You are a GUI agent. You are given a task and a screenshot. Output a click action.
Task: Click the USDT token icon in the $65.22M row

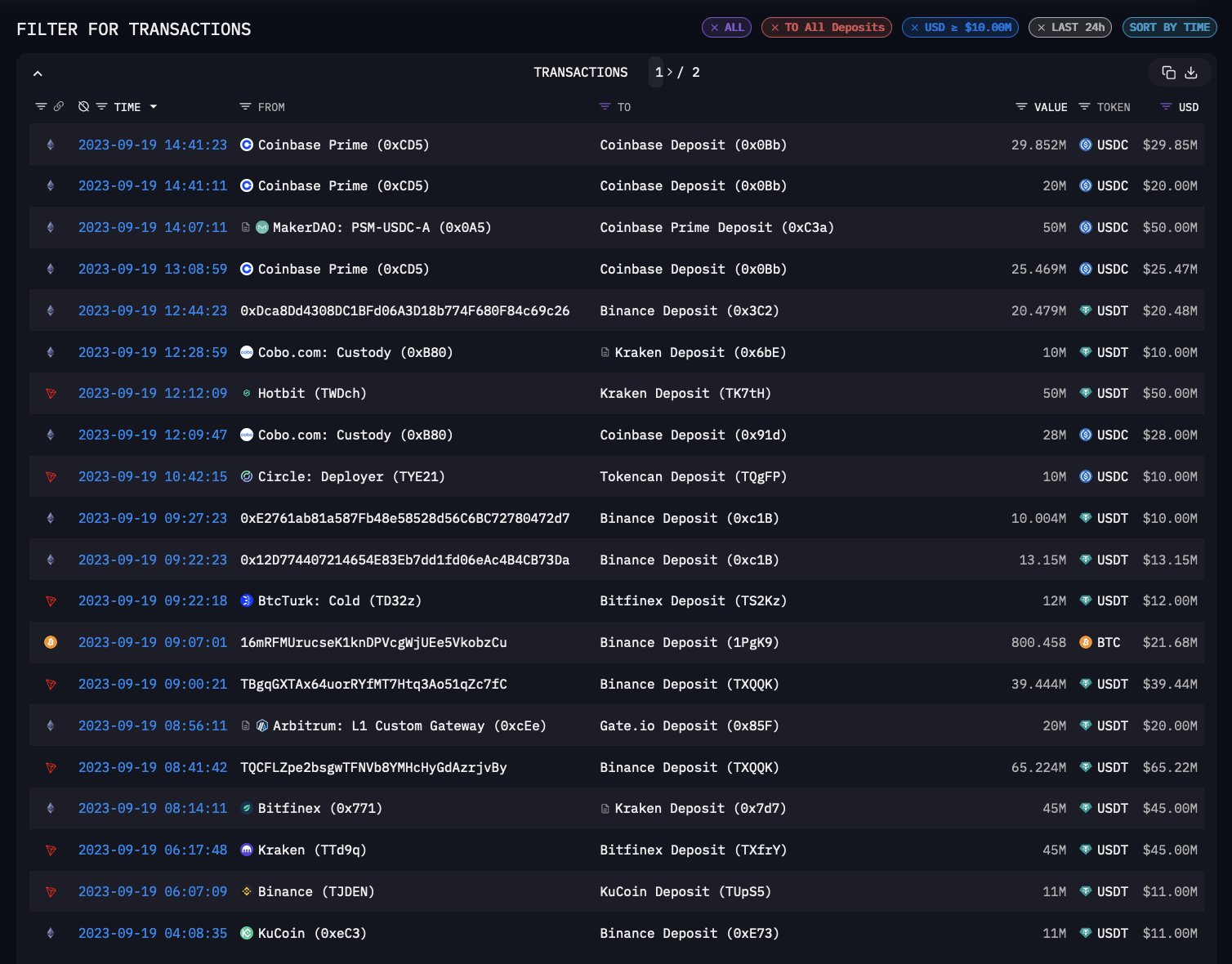1086,767
